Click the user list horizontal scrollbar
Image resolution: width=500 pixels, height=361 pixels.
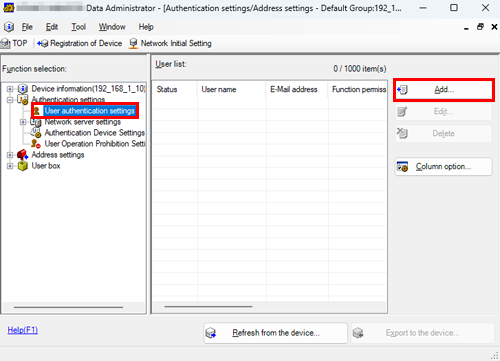[x=208, y=306]
